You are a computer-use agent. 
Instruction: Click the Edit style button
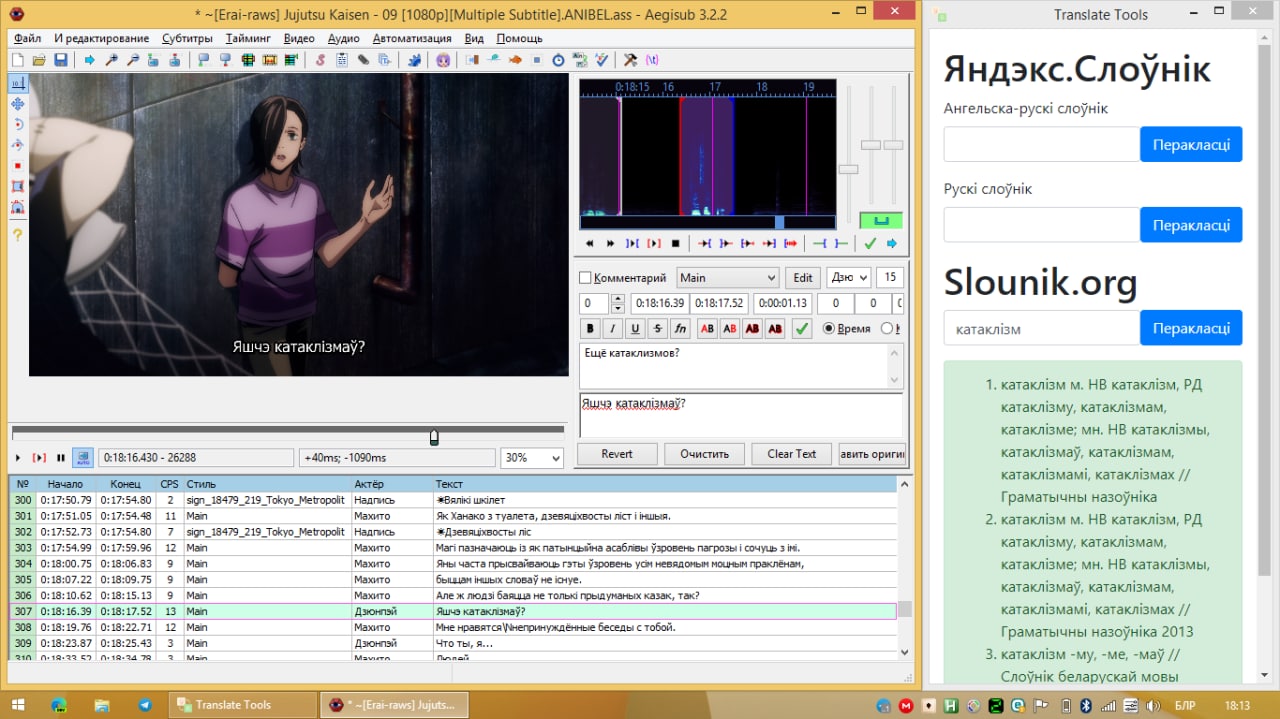point(803,278)
